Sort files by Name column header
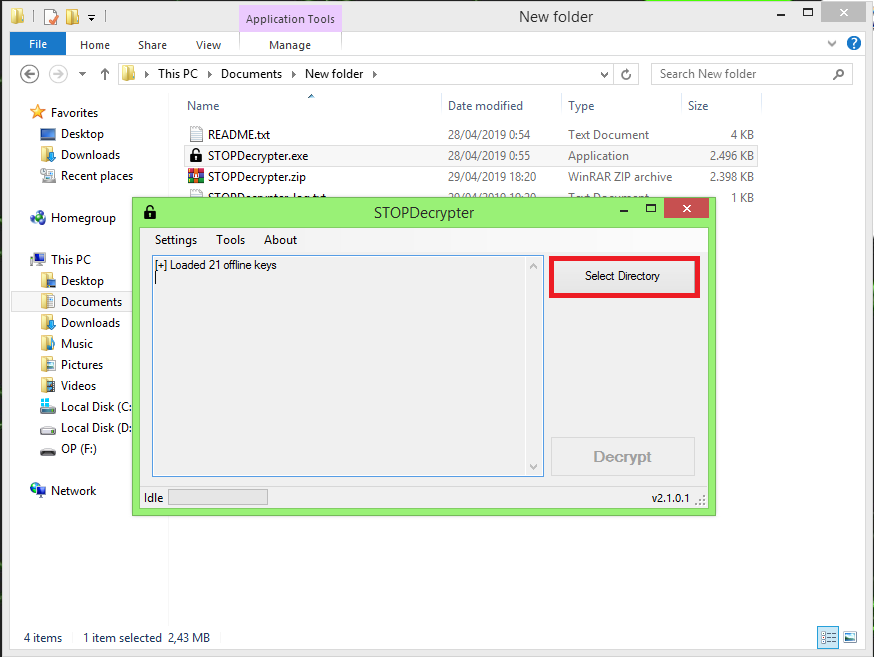This screenshot has height=657, width=874. [x=203, y=106]
